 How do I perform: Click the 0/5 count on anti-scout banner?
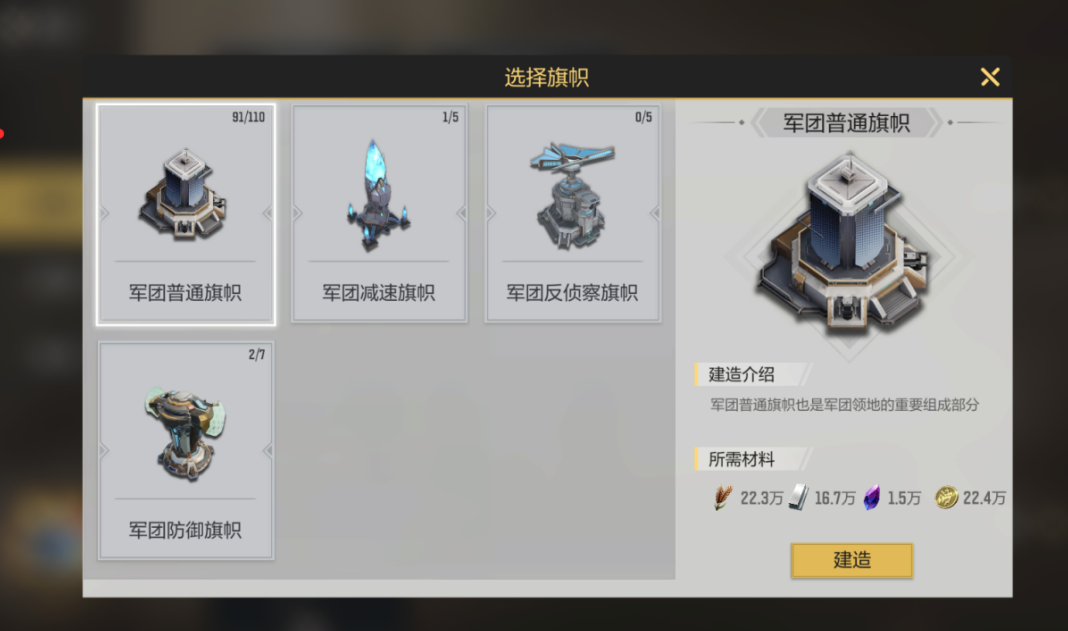[x=644, y=117]
